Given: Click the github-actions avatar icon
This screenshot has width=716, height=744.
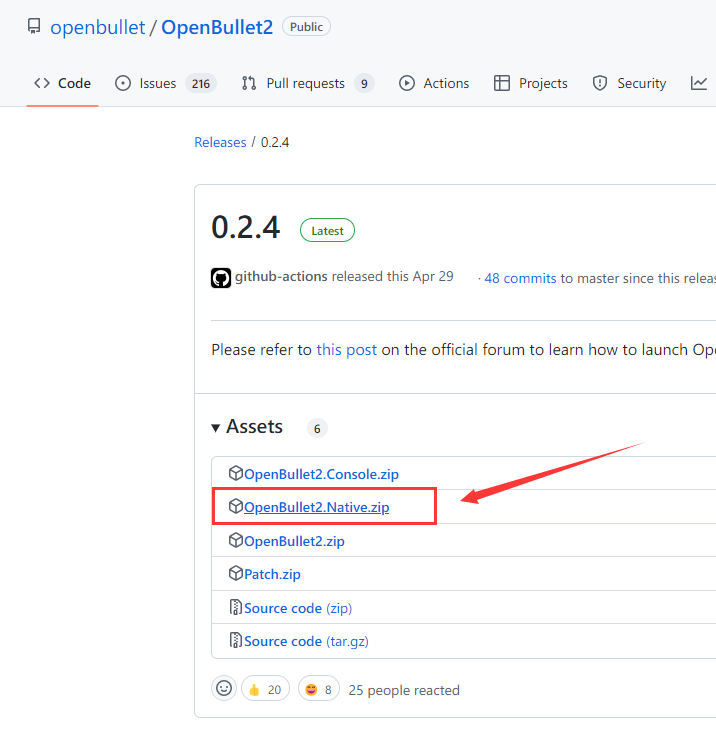Looking at the screenshot, I should [x=221, y=278].
